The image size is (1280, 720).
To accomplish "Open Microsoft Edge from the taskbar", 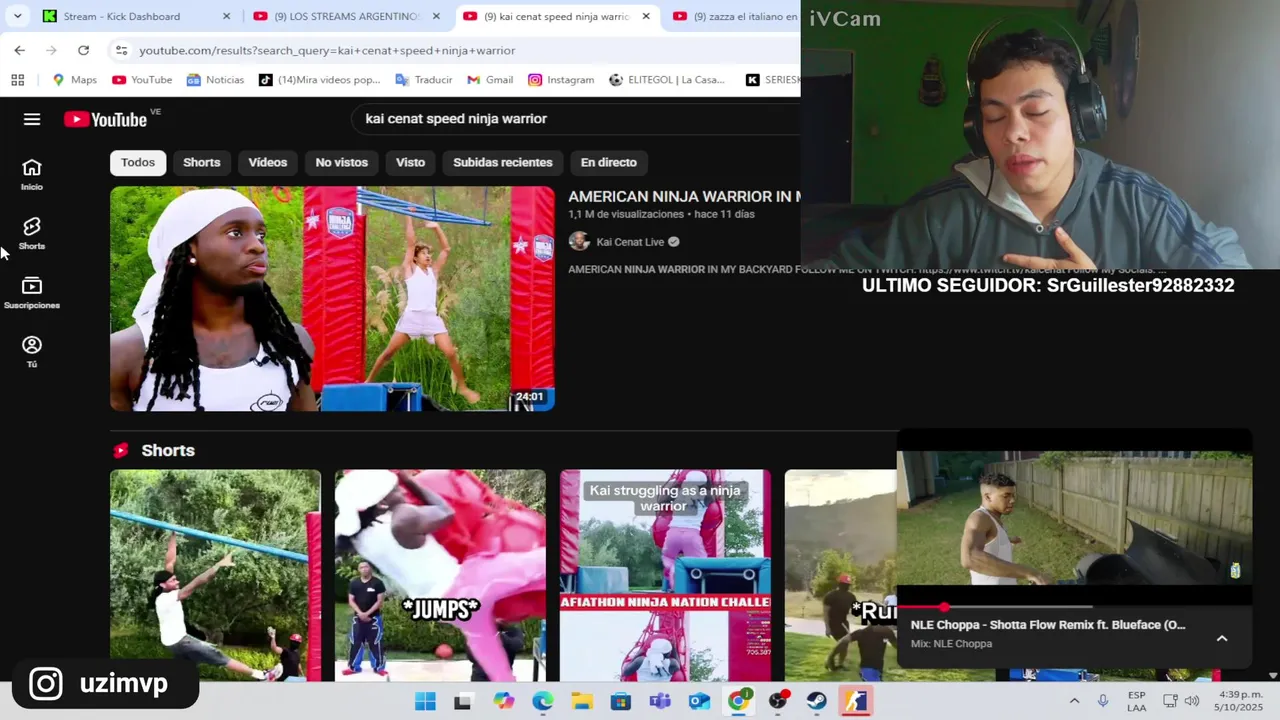I will coord(542,701).
